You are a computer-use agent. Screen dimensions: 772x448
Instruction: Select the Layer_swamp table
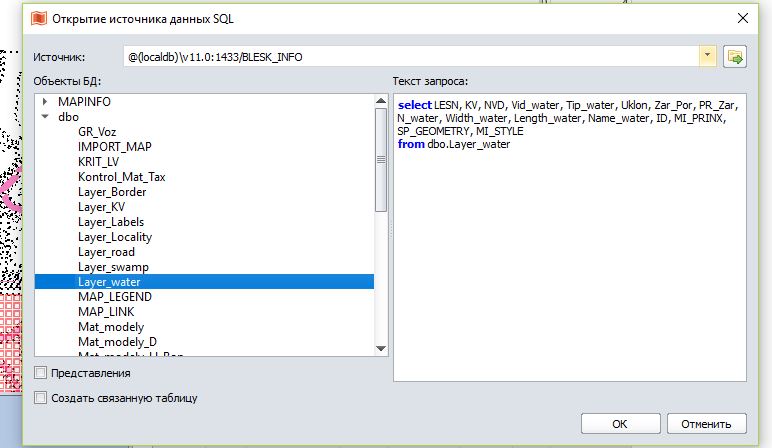tap(113, 267)
